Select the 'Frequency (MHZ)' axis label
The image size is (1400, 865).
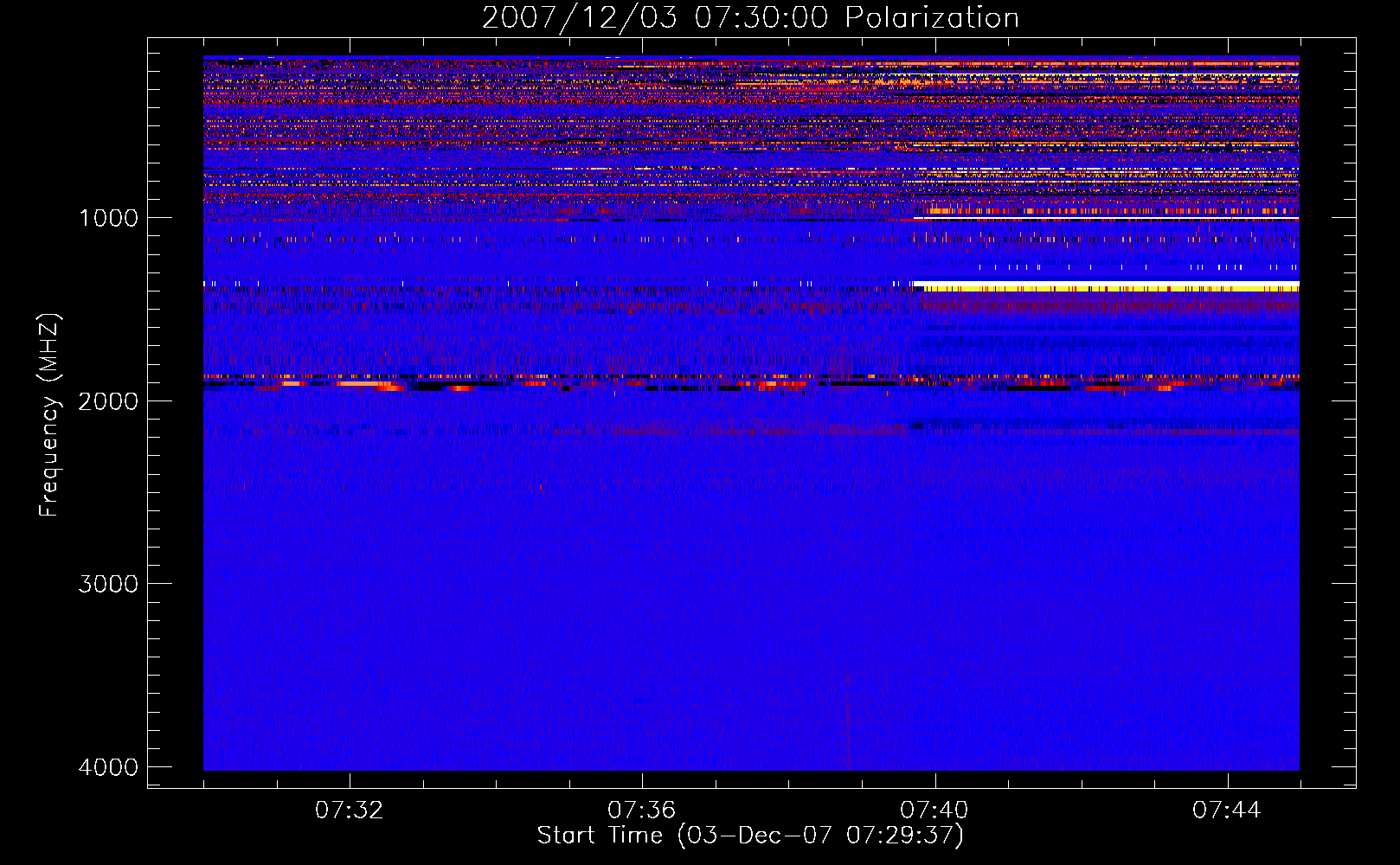(x=49, y=415)
